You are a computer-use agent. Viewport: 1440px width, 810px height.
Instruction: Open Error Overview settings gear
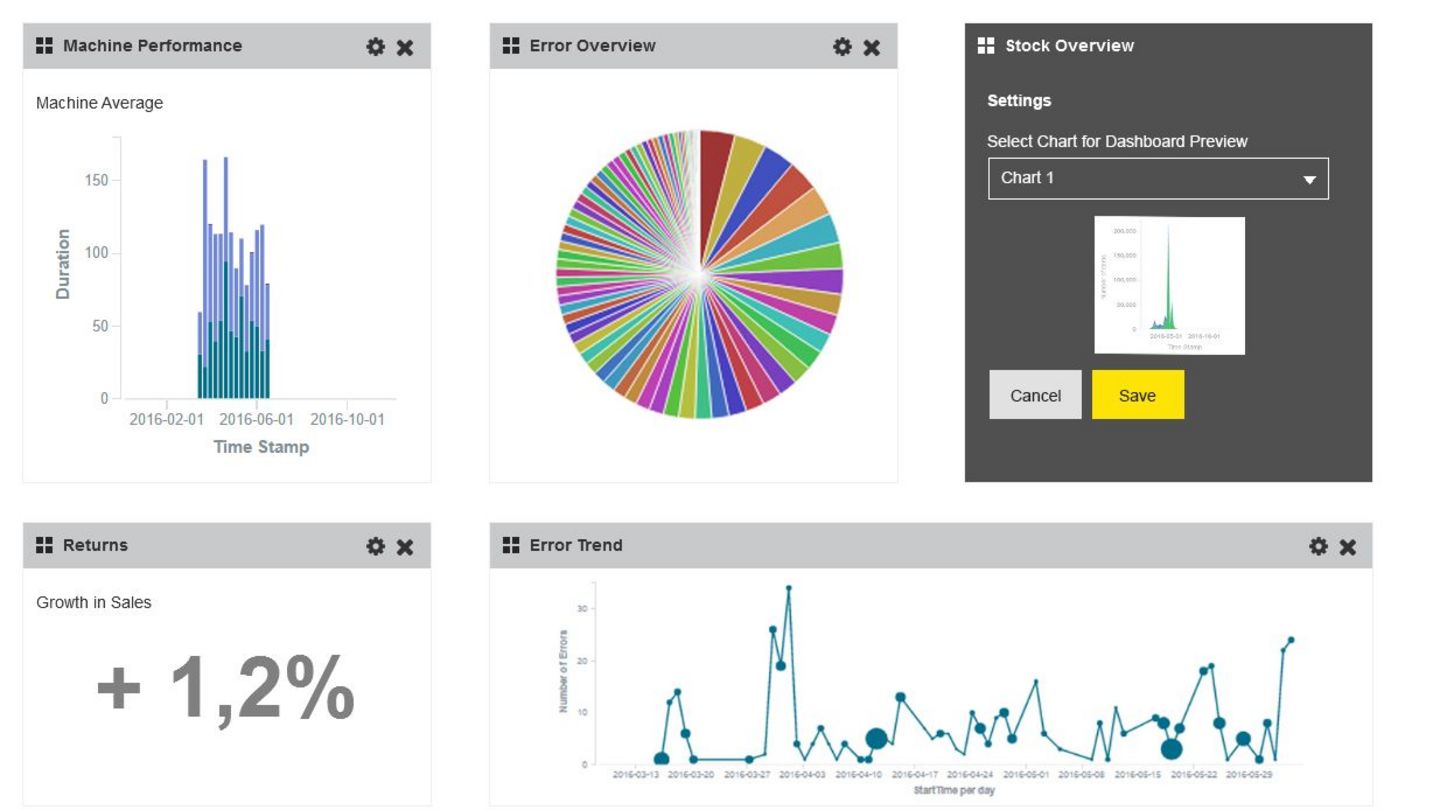(842, 47)
